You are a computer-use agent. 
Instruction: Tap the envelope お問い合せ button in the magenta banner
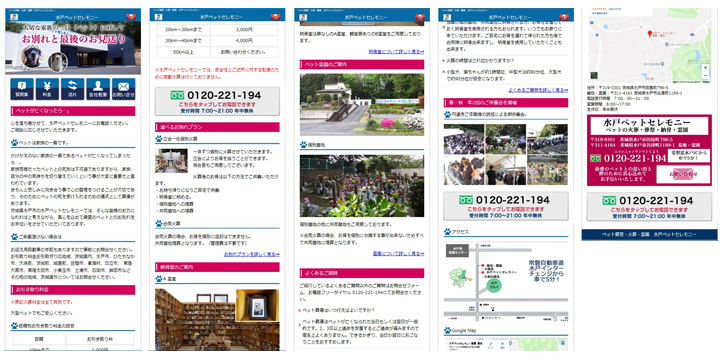pos(683,174)
